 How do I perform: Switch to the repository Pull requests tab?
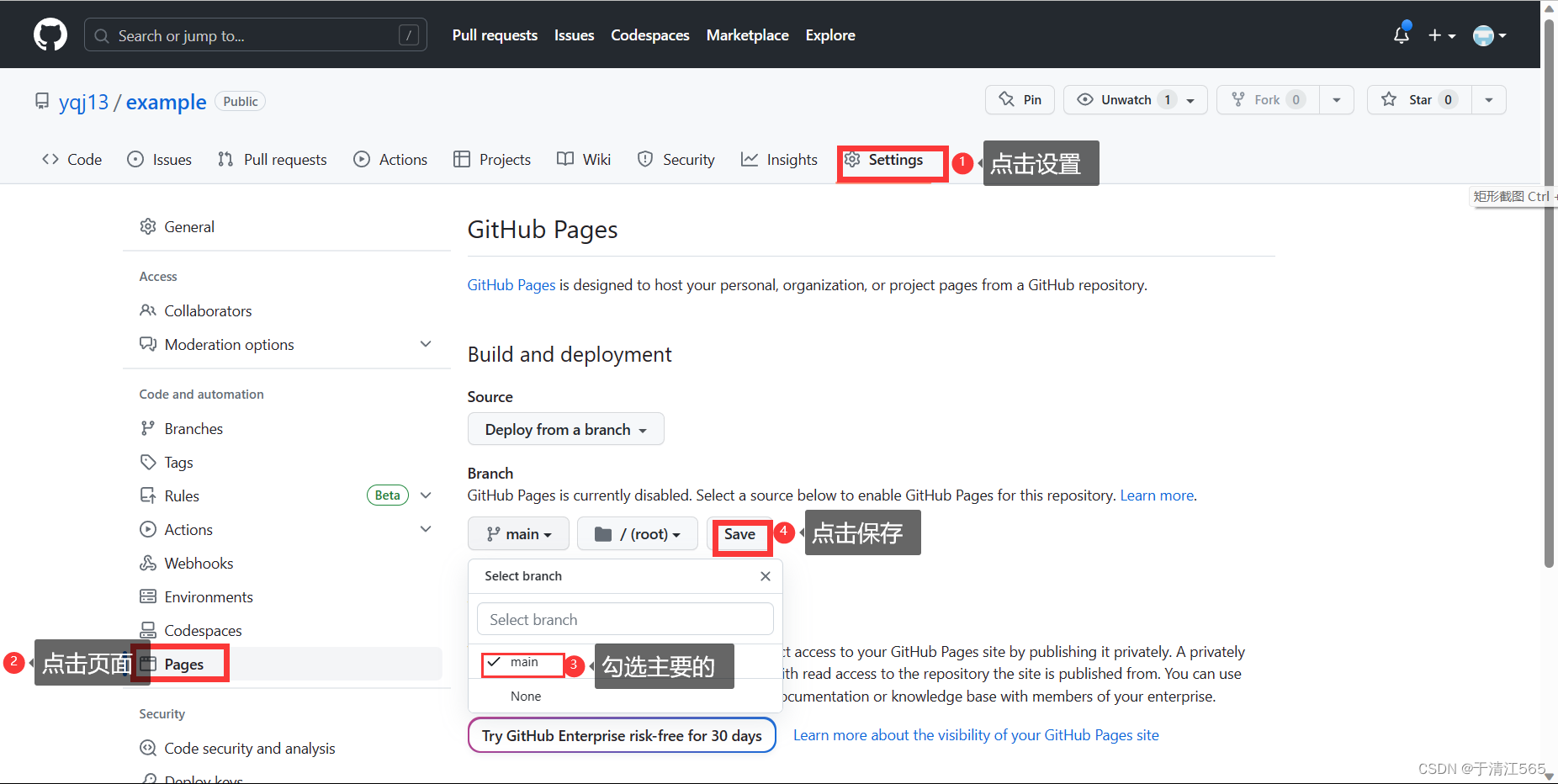(272, 160)
